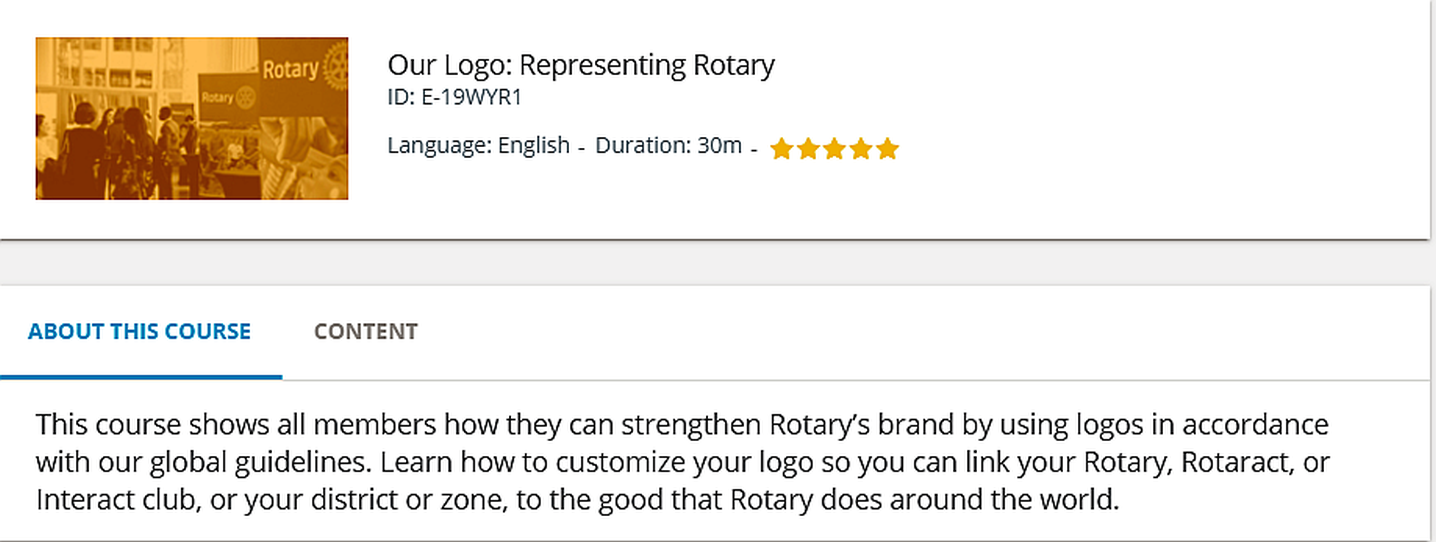The image size is (1436, 542).
Task: Switch to the Content tab
Action: (365, 331)
